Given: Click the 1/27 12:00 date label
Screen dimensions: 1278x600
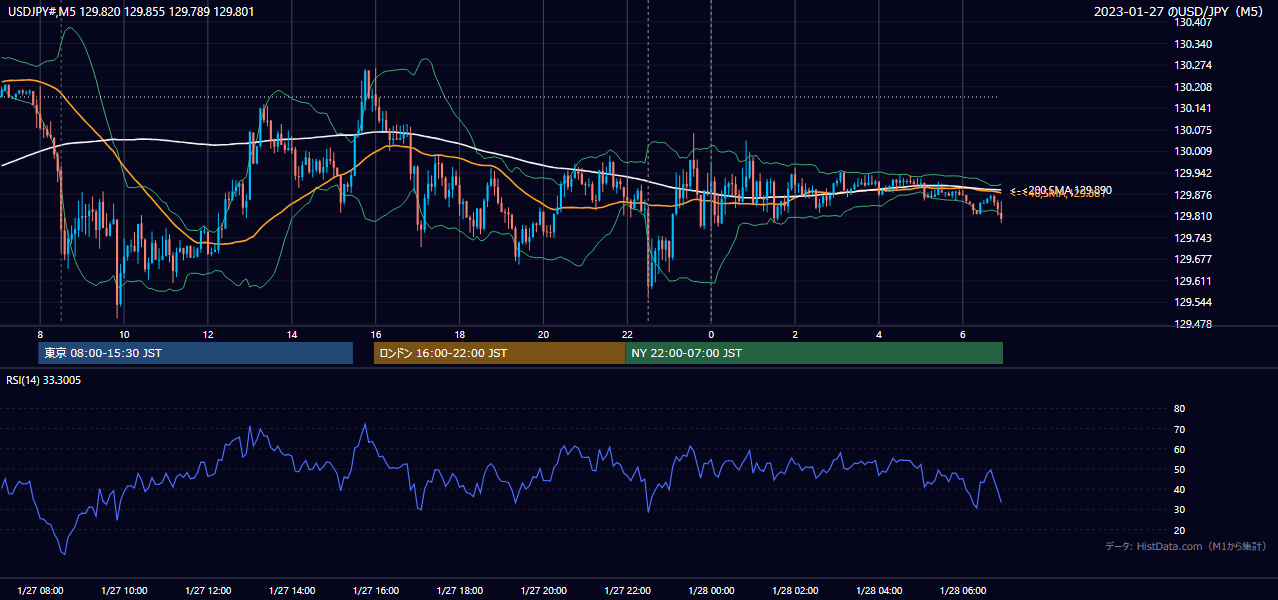Looking at the screenshot, I should click(208, 590).
